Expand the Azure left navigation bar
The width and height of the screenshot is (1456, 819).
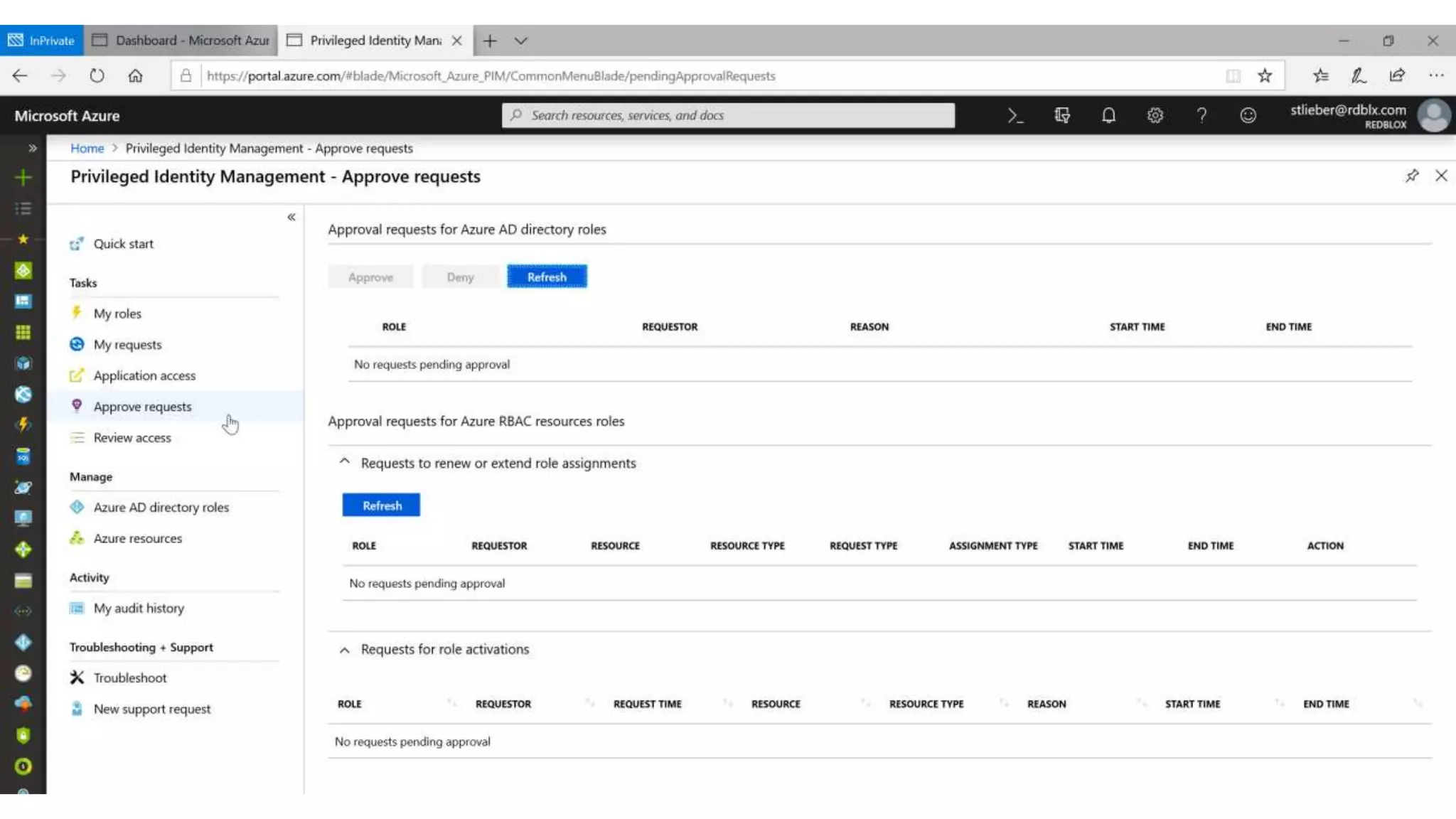[32, 148]
